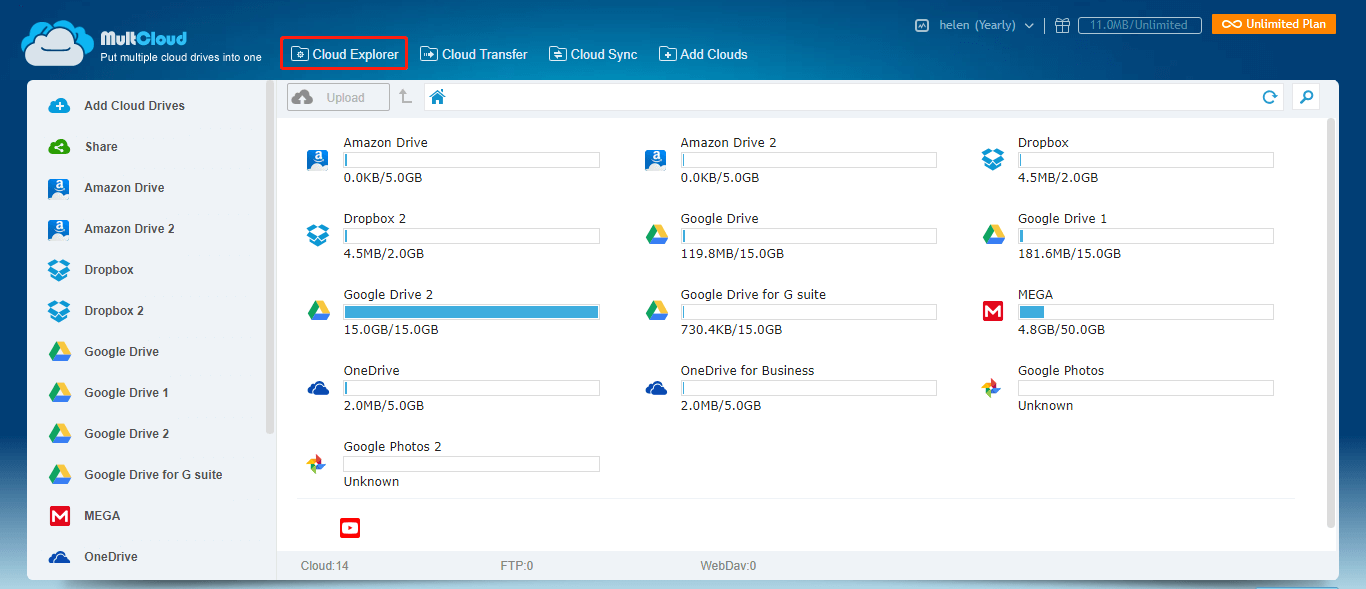Select Add Clouds in top navigation
The height and width of the screenshot is (589, 1366).
tap(703, 54)
